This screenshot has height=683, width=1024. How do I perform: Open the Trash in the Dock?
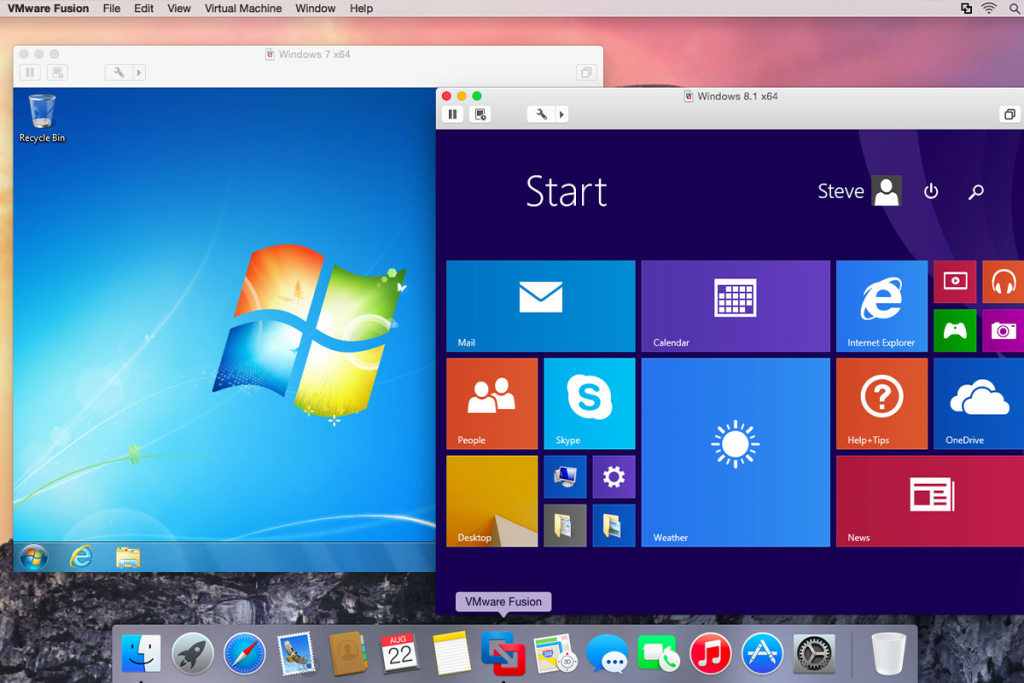(889, 653)
